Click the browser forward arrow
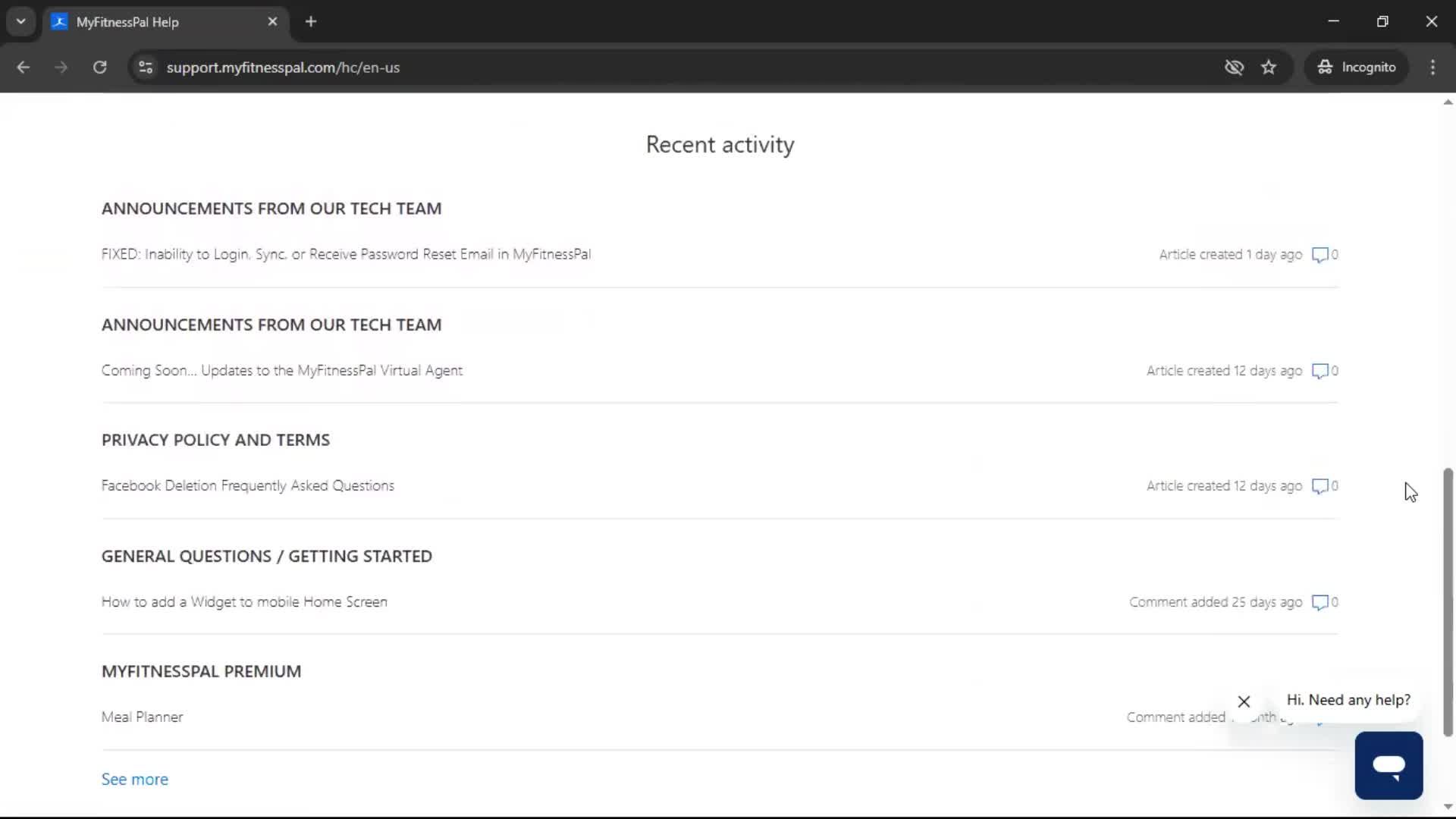The width and height of the screenshot is (1456, 819). (x=61, y=67)
